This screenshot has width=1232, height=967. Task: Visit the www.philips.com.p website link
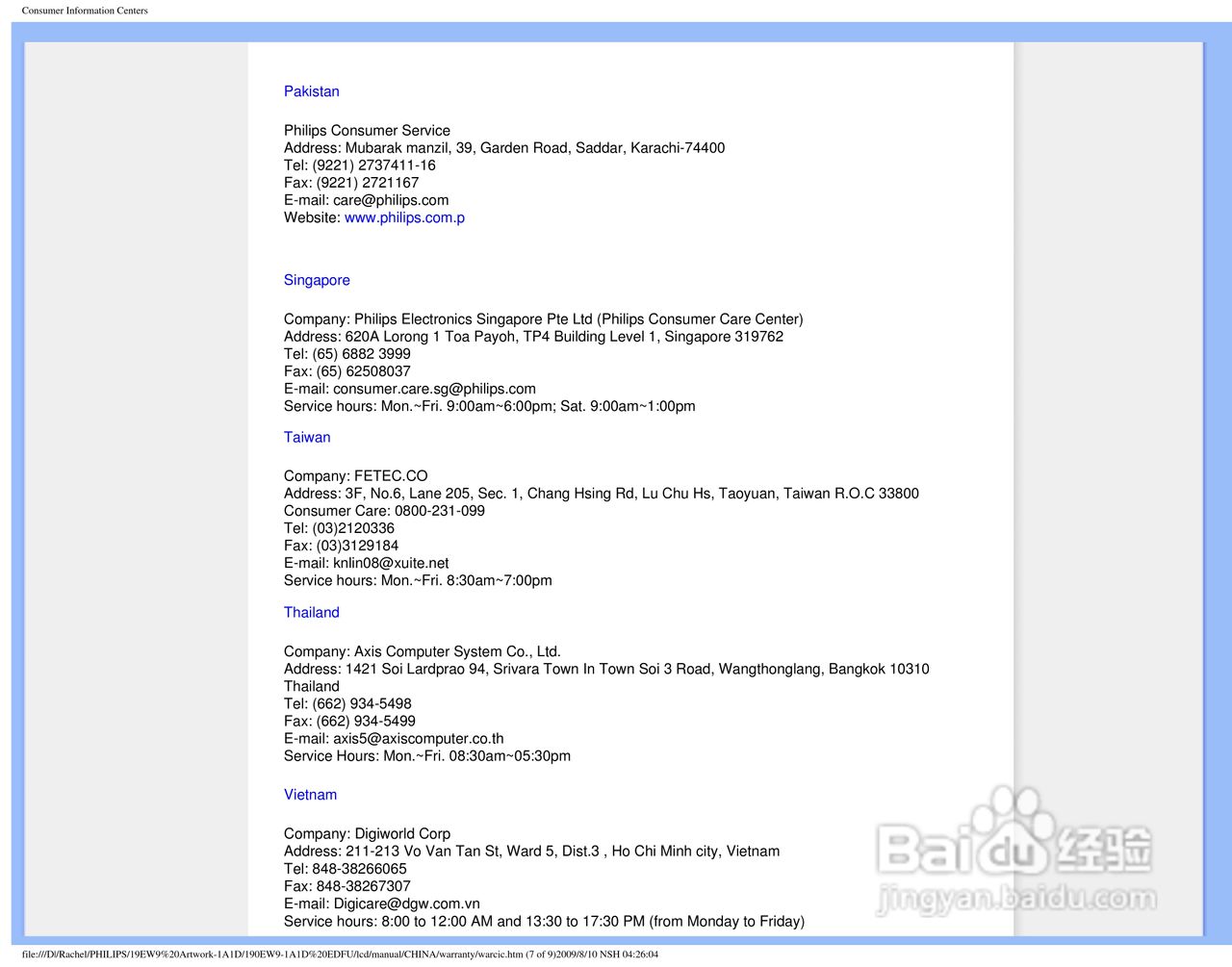[x=404, y=217]
